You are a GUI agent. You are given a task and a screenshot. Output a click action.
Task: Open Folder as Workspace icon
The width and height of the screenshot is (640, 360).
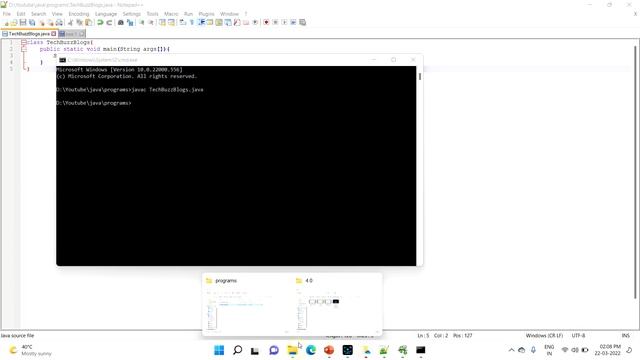point(246,22)
